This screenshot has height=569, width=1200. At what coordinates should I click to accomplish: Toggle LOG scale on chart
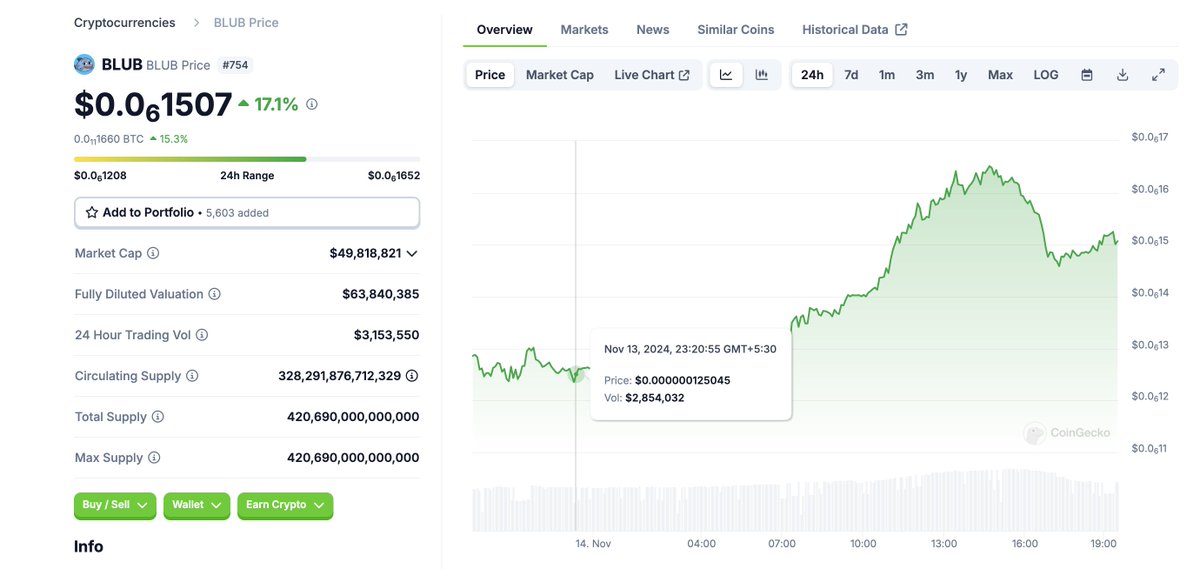tap(1046, 75)
